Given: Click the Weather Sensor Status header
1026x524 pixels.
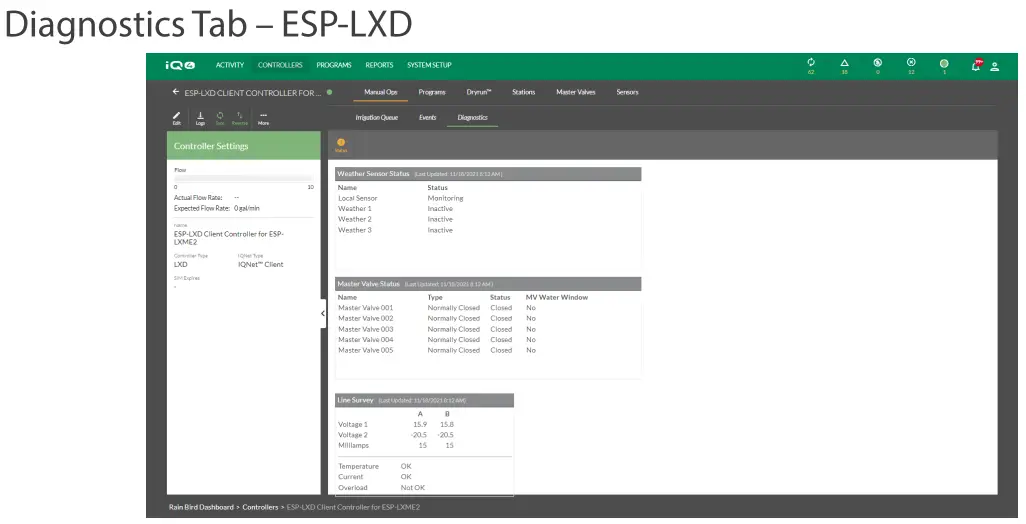Looking at the screenshot, I should click(488, 174).
